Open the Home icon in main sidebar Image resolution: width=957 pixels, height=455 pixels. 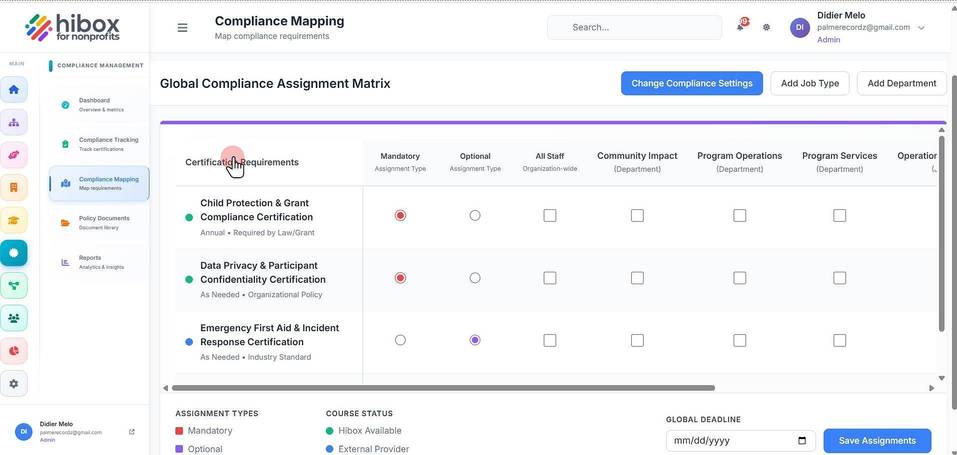[13, 90]
